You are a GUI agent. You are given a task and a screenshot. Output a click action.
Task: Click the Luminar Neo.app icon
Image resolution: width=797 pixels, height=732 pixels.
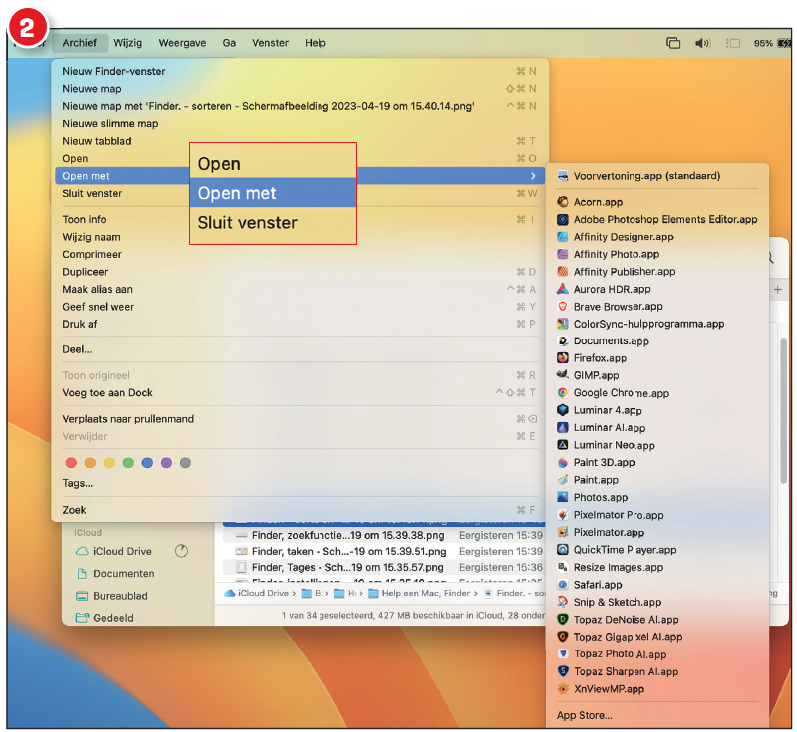(x=562, y=445)
